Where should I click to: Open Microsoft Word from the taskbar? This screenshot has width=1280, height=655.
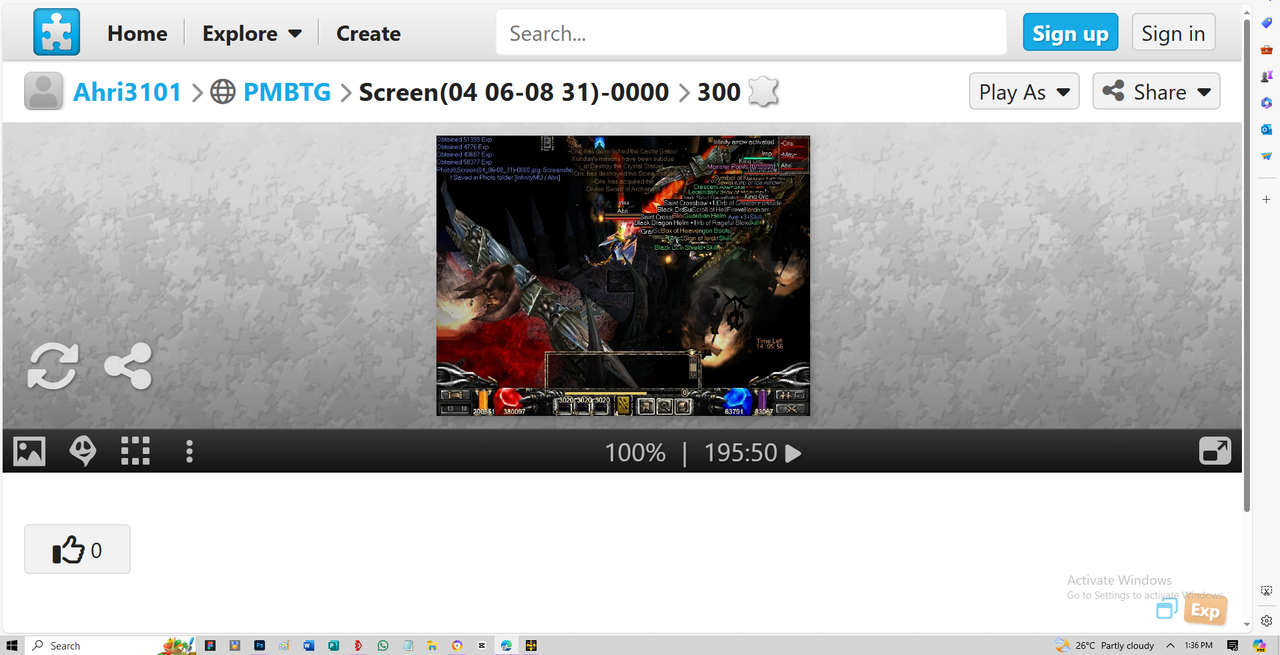coord(309,645)
